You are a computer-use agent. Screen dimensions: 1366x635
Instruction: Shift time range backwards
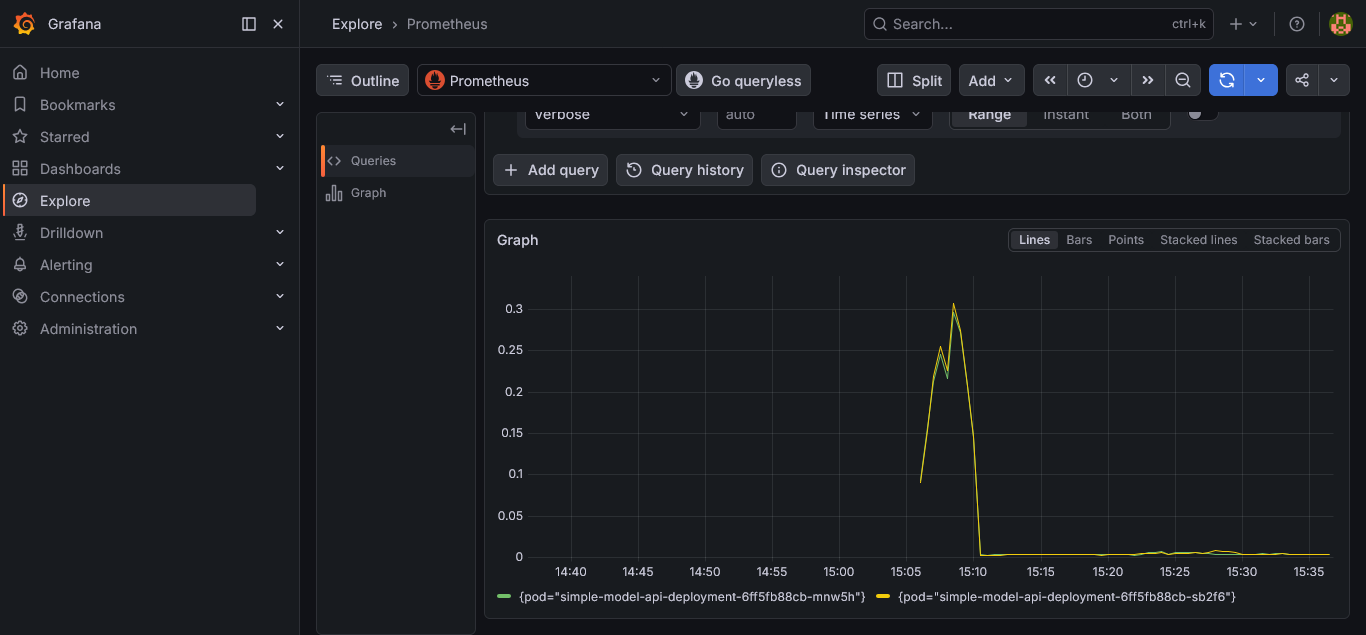coord(1050,81)
